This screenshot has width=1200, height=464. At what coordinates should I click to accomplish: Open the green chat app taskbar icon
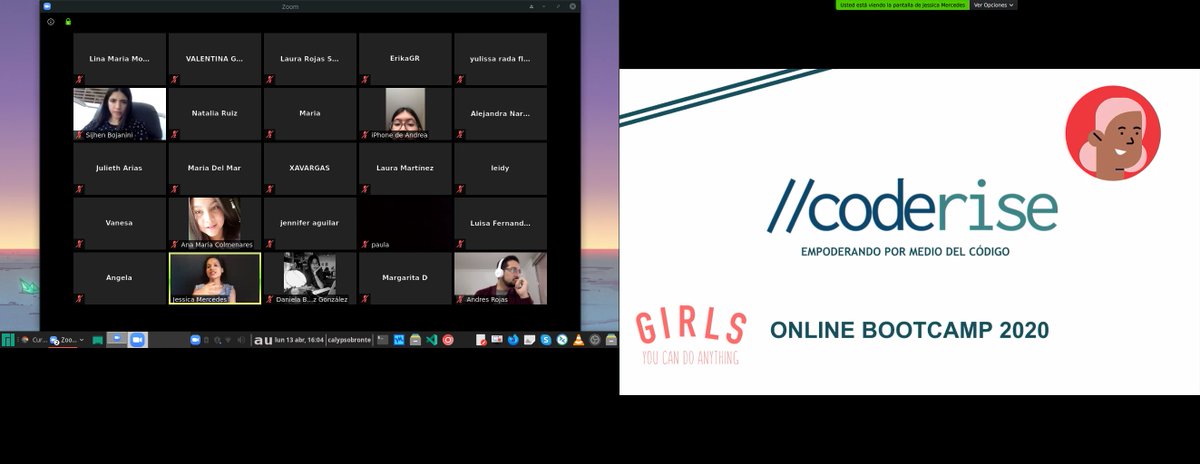(97, 340)
